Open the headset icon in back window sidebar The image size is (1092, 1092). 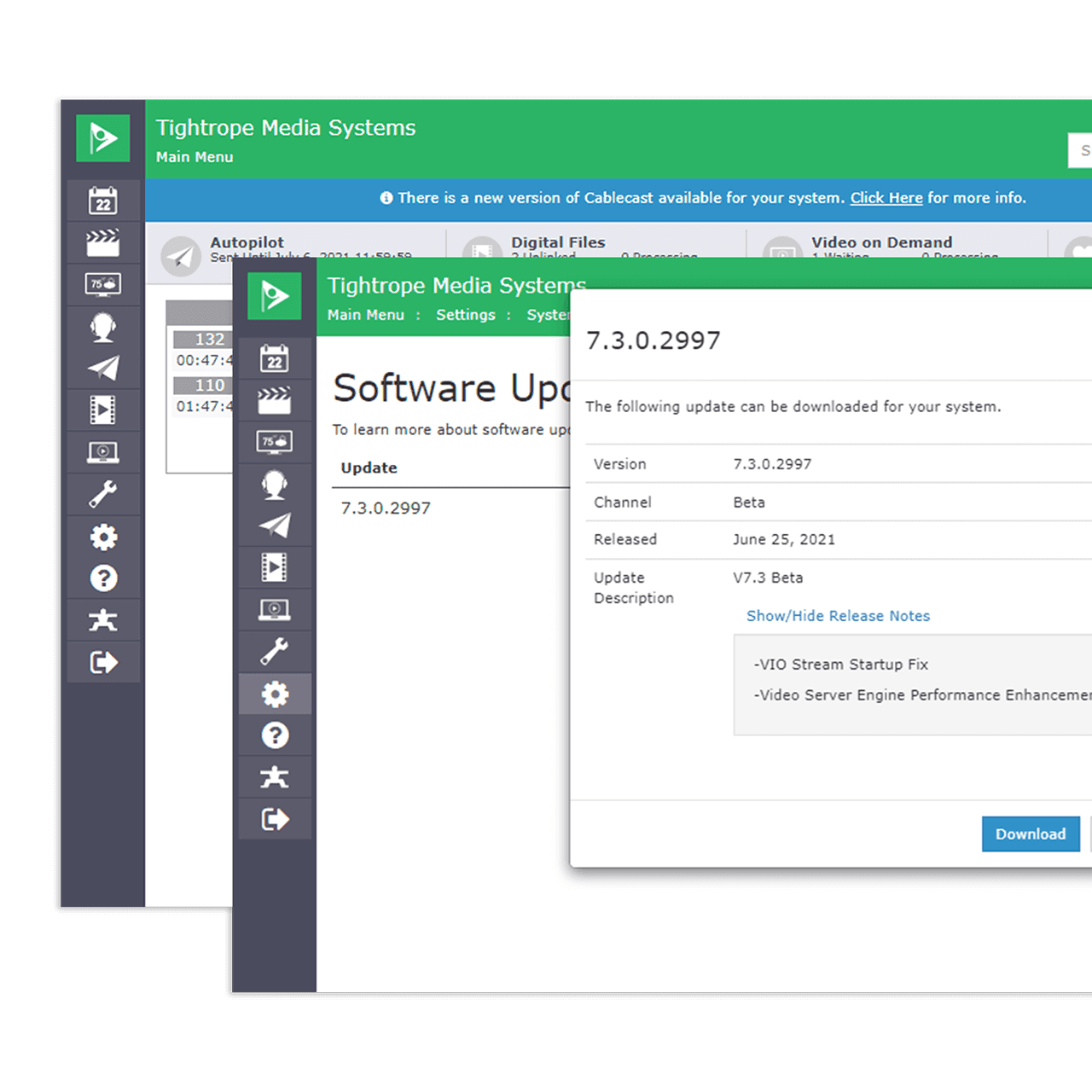(103, 327)
